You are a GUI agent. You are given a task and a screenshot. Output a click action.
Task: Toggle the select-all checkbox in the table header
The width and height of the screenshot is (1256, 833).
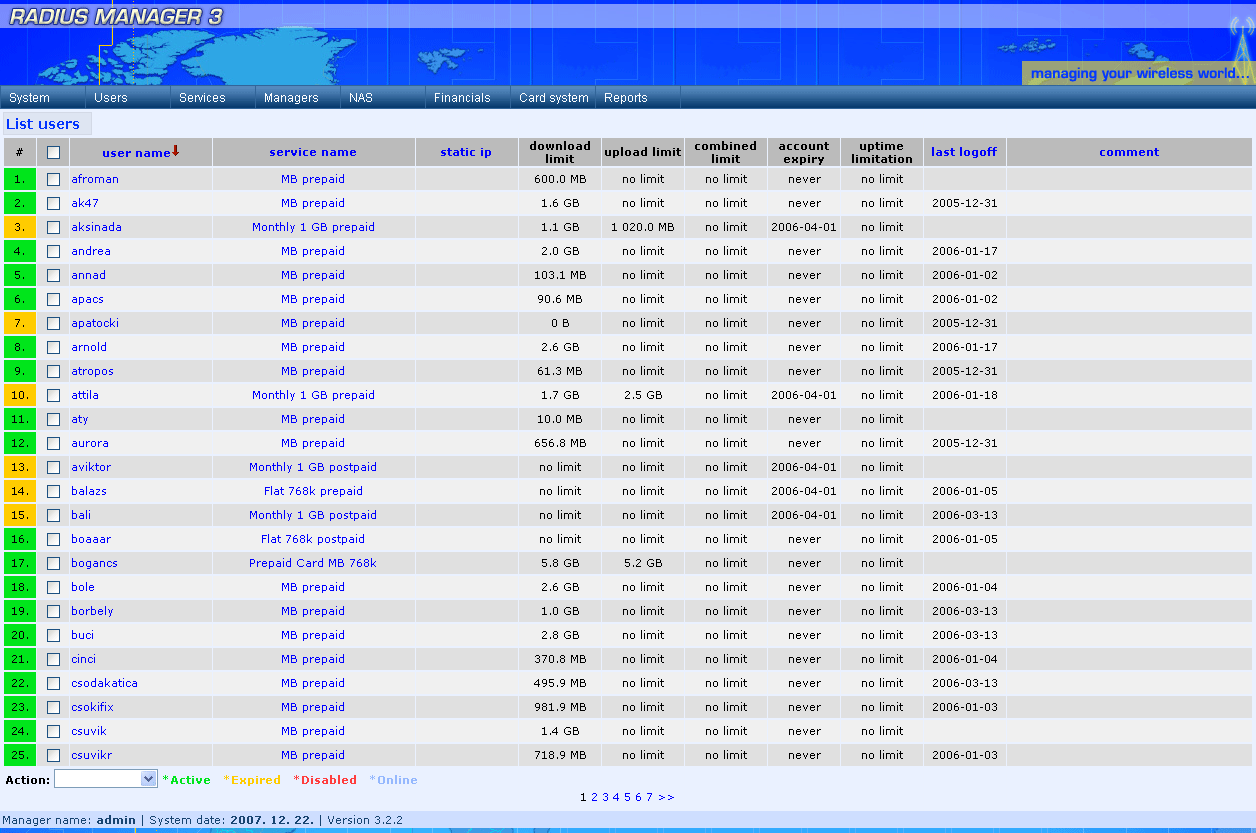click(x=53, y=151)
